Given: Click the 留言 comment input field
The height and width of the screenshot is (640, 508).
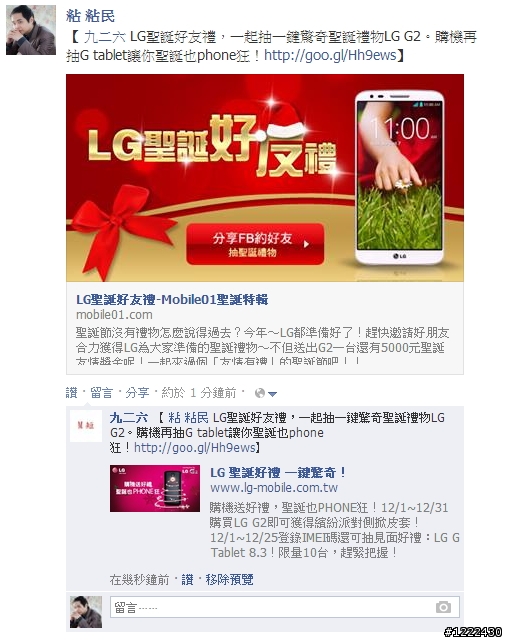Looking at the screenshot, I should coord(285,607).
